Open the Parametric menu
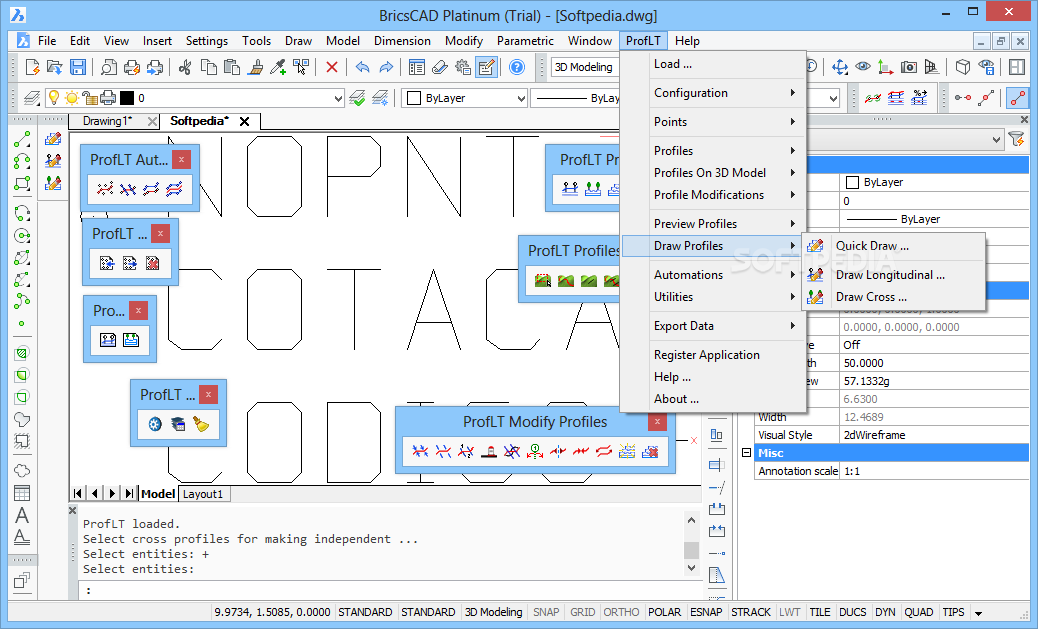 tap(525, 40)
